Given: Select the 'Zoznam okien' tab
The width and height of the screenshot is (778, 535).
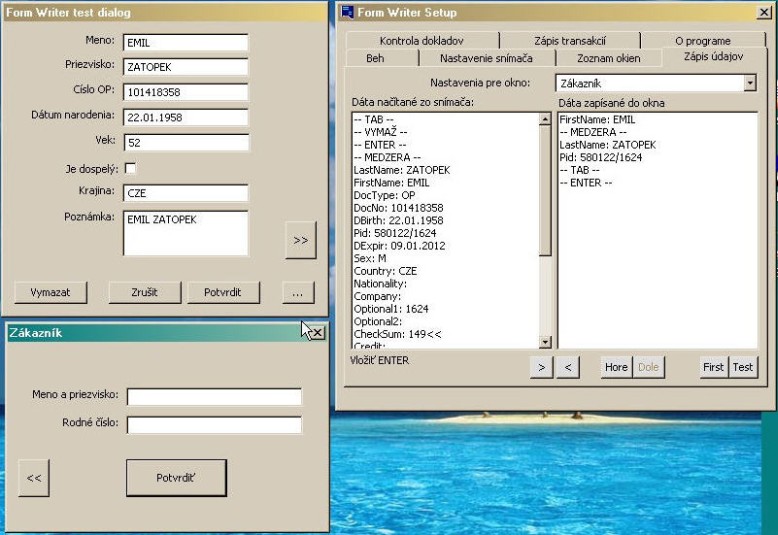Looking at the screenshot, I should (608, 59).
